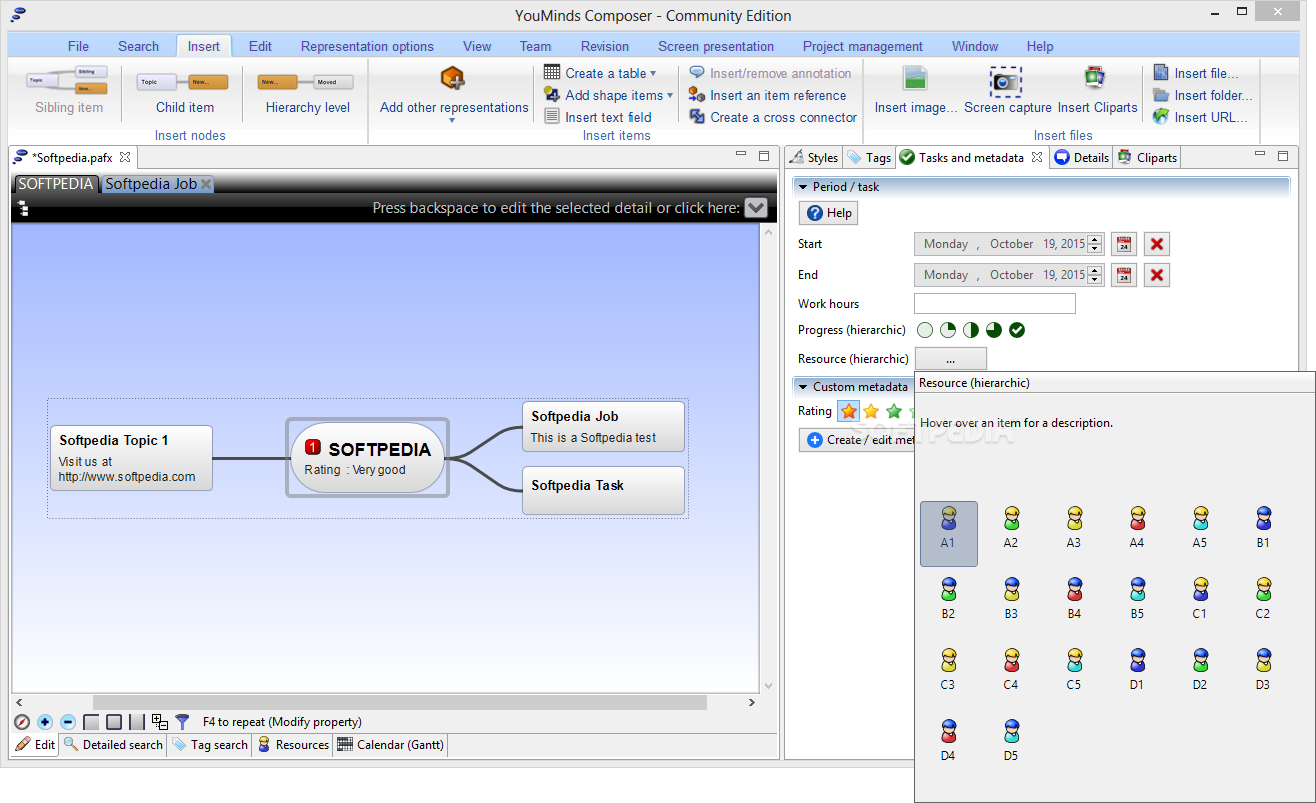
Task: Collapse the Custom metadata section
Action: [803, 387]
